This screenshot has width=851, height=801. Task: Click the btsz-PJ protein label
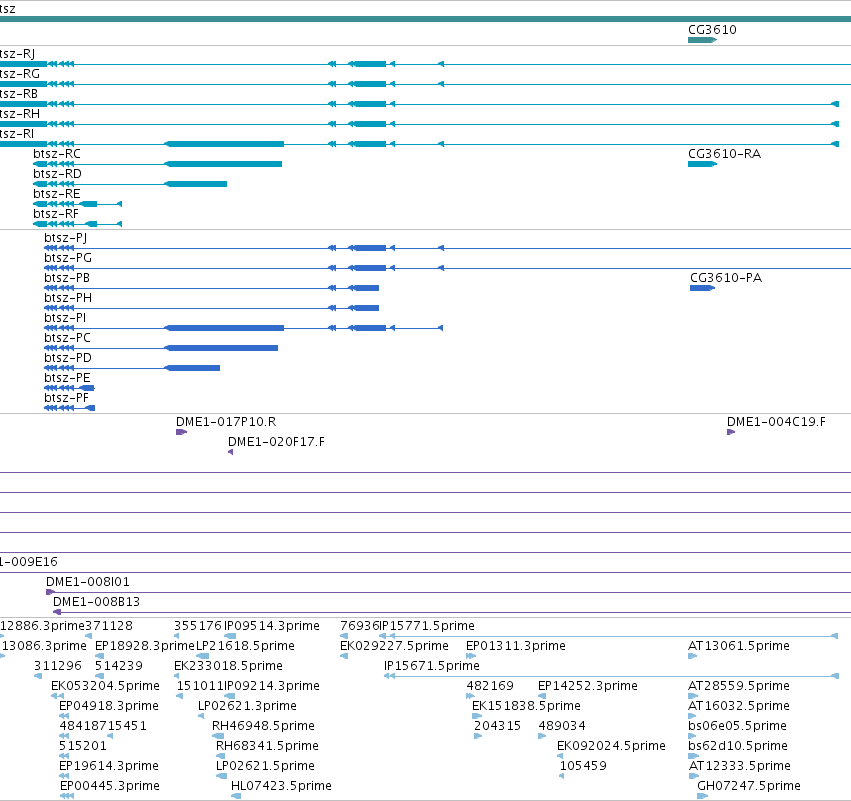pos(65,238)
